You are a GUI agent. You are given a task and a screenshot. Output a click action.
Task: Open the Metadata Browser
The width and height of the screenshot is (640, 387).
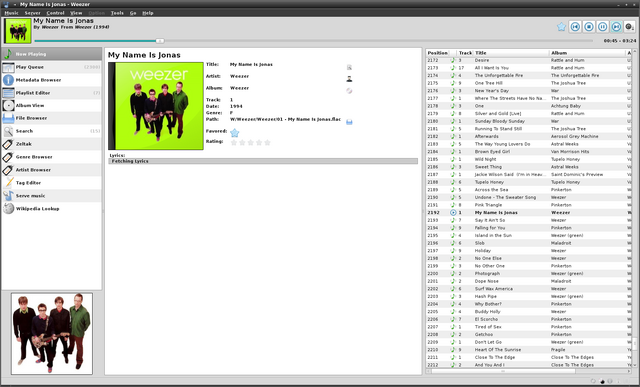pos(51,80)
